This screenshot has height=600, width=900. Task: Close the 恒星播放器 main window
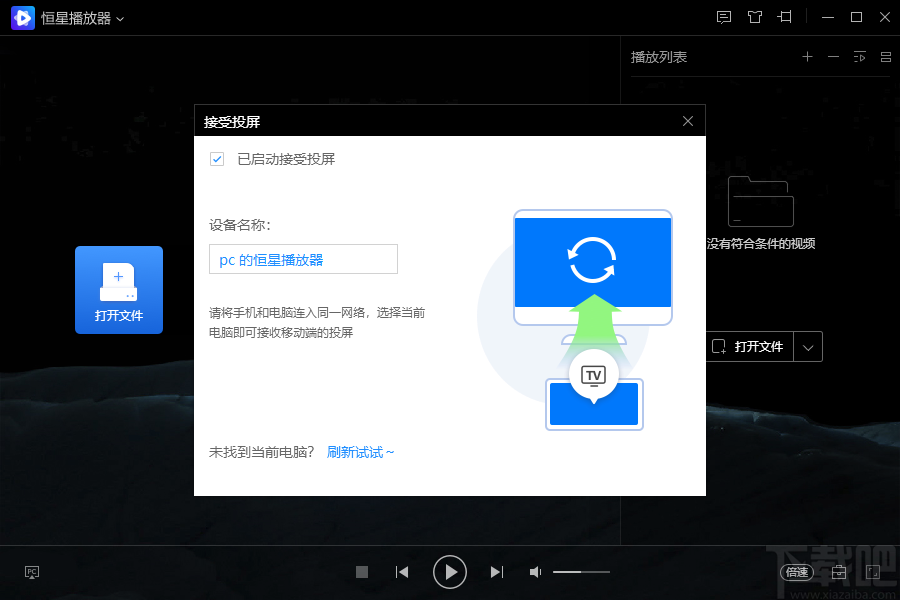click(x=885, y=17)
